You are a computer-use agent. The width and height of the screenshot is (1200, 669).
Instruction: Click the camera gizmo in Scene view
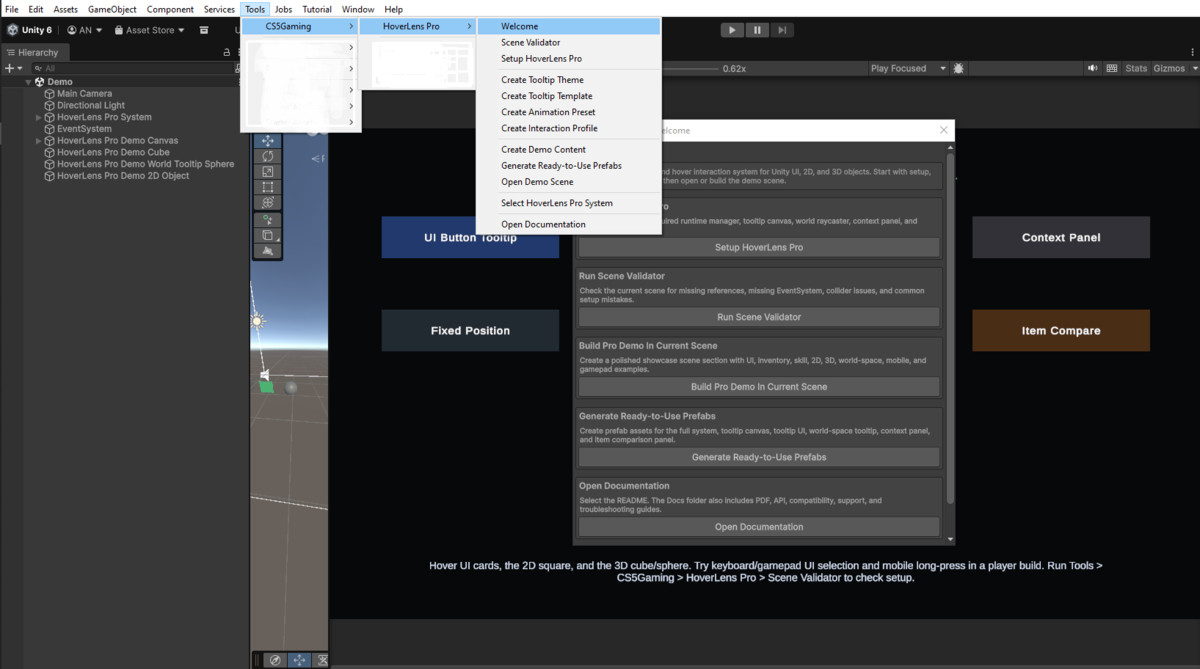click(x=264, y=375)
